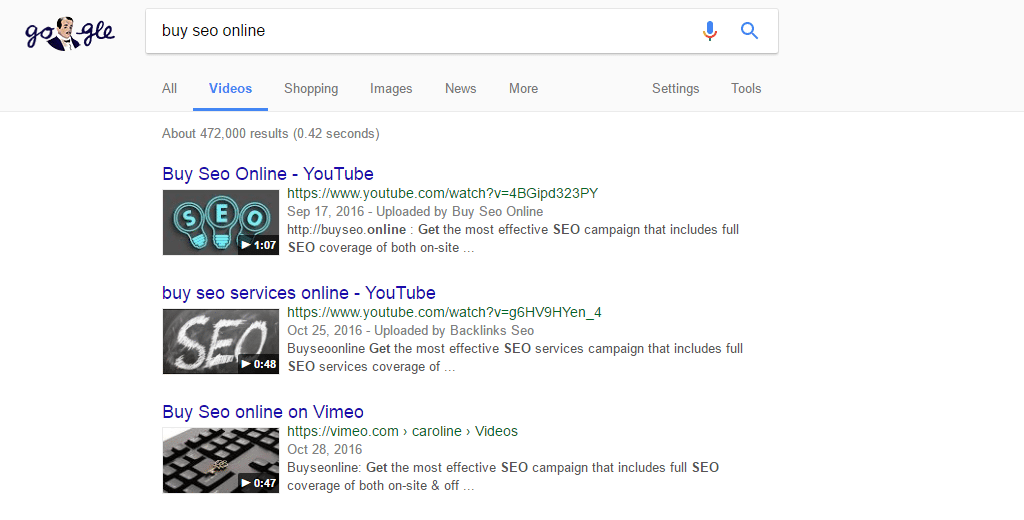Go to the Images tab
Image resolution: width=1024 pixels, height=520 pixels.
[391, 89]
